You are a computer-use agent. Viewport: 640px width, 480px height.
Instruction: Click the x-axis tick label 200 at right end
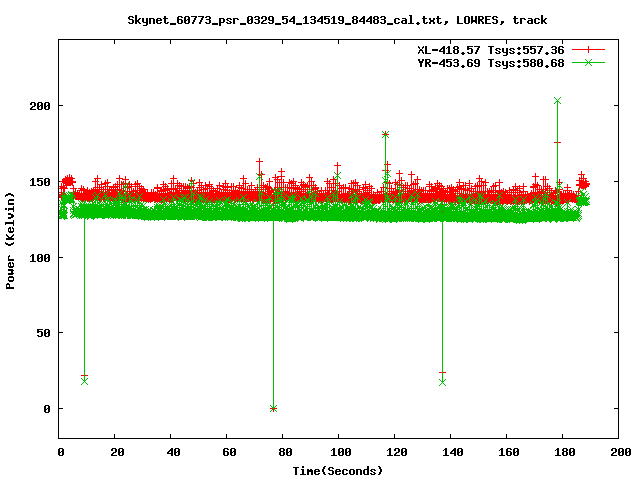point(620,452)
